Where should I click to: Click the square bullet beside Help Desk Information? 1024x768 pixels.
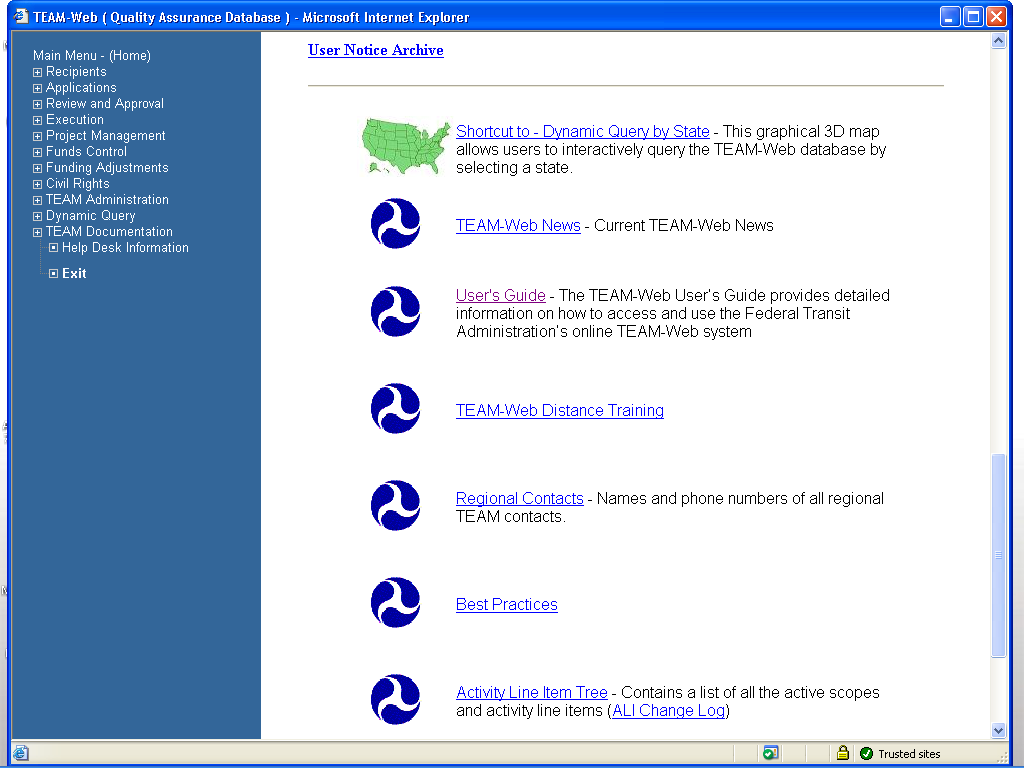click(x=54, y=248)
